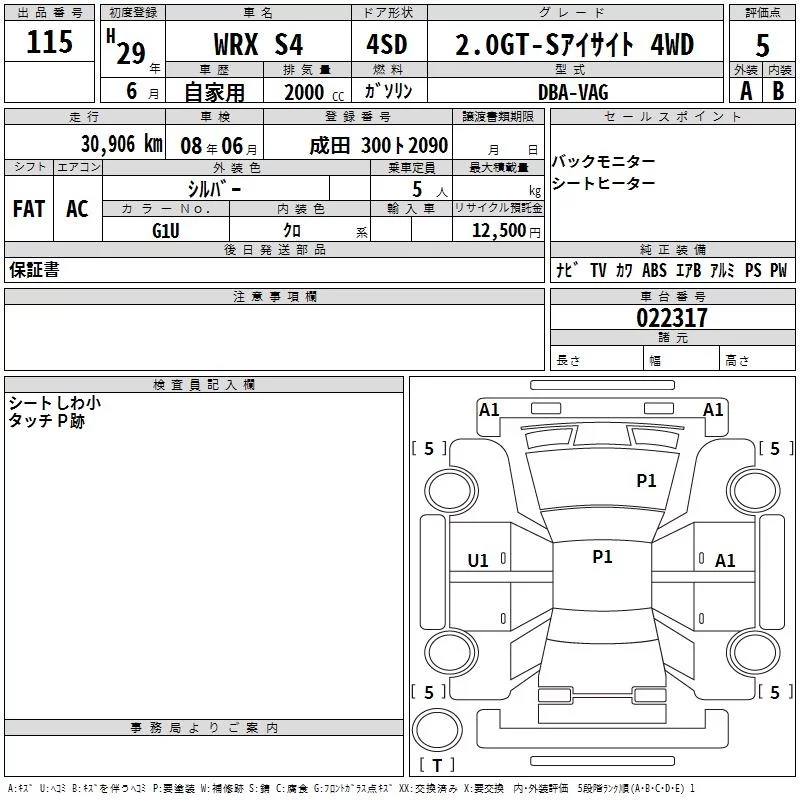Click lot number 115
This screenshot has height=800, width=800.
[49, 42]
